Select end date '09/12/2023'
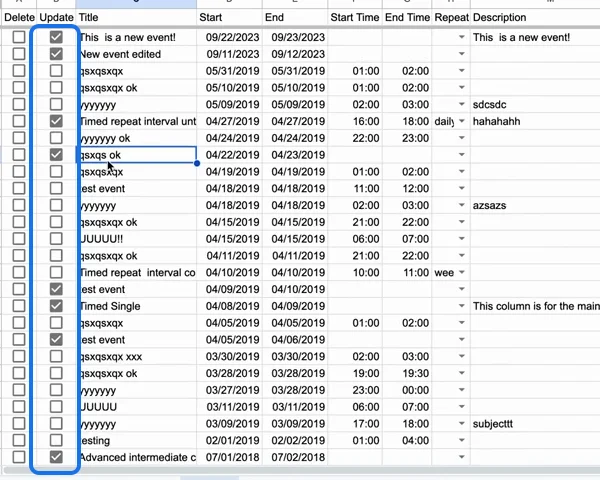 click(295, 54)
